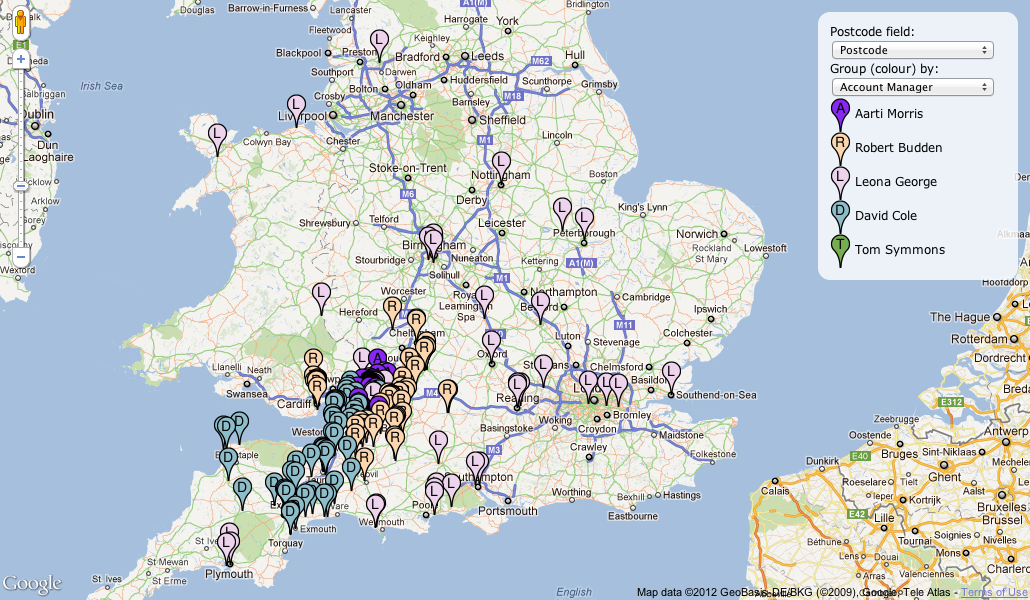Screen dimensions: 1030x600
Task: Click the Street View pegman icon
Action: pos(20,22)
